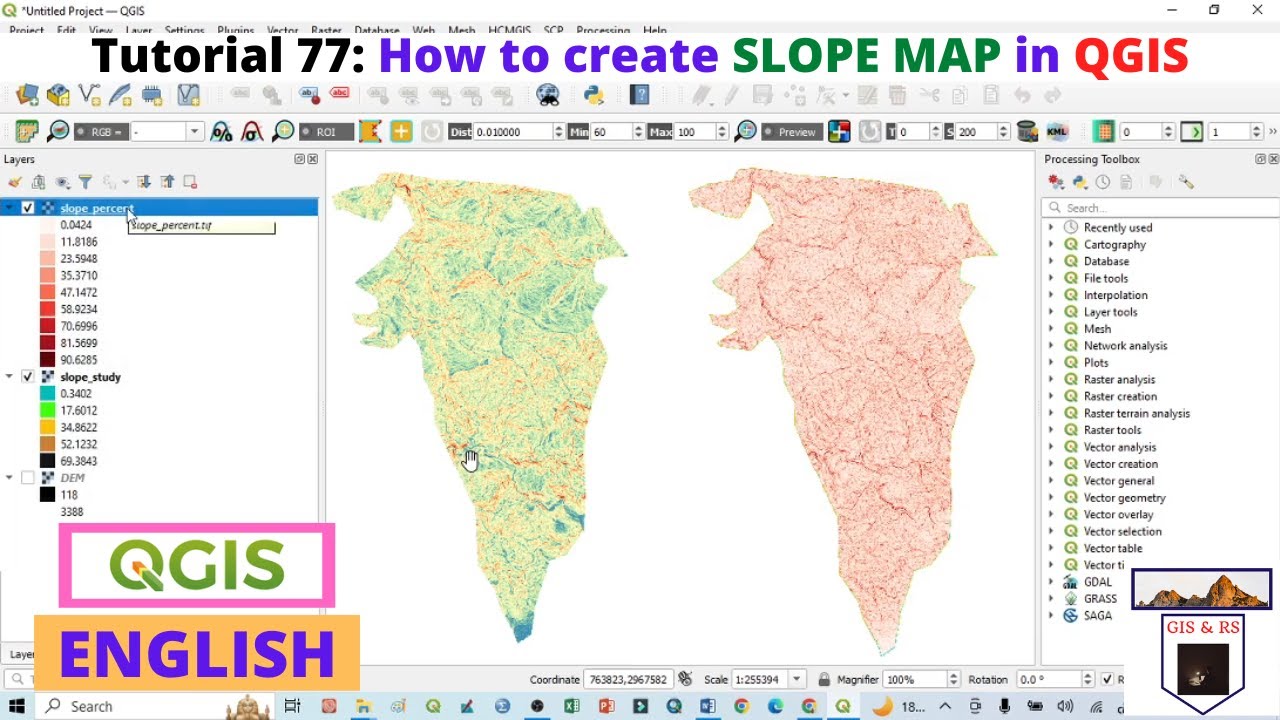1280x720 pixels.
Task: Click Remove Layer icon in Layers panel
Action: point(190,182)
